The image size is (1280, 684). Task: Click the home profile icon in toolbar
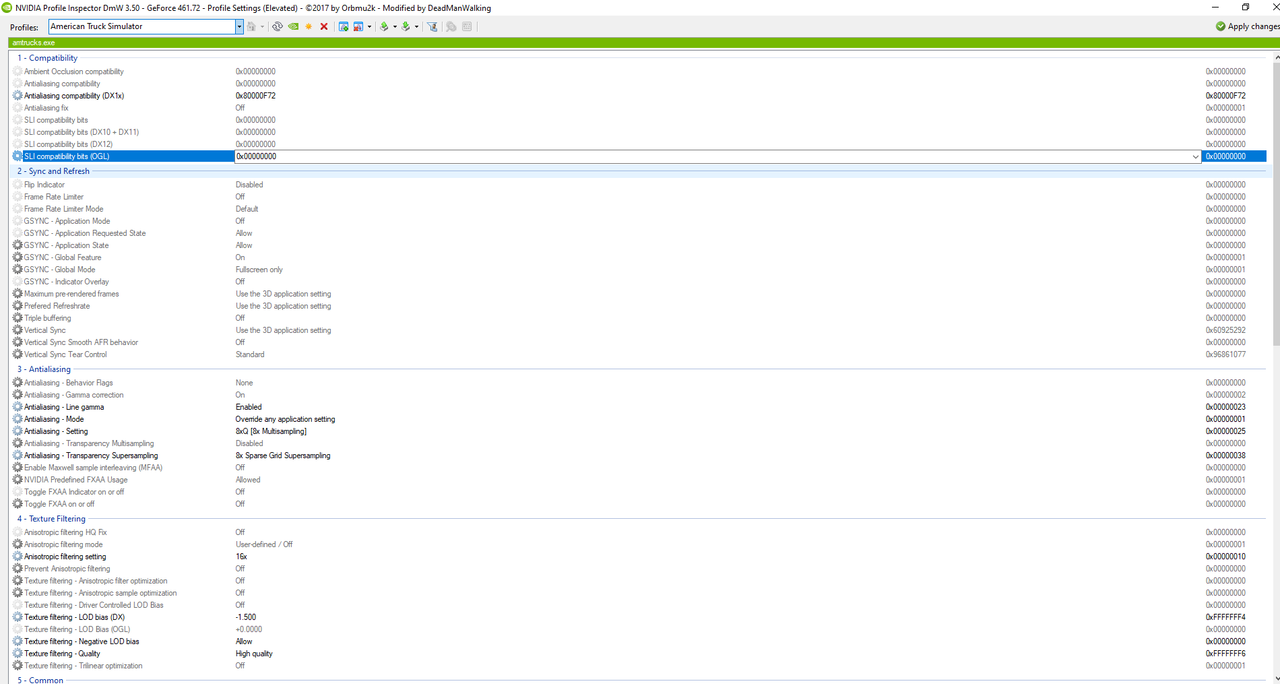click(251, 26)
